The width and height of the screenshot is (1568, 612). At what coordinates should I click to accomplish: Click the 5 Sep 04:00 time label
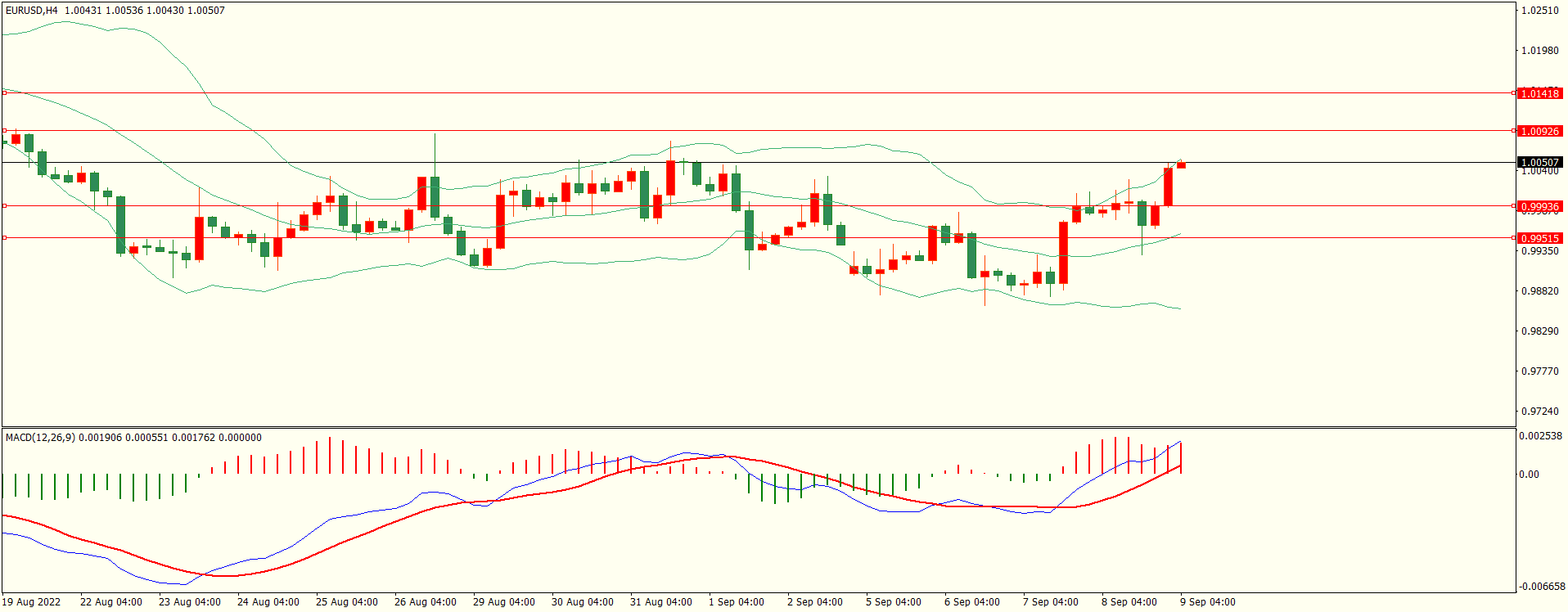tap(894, 602)
